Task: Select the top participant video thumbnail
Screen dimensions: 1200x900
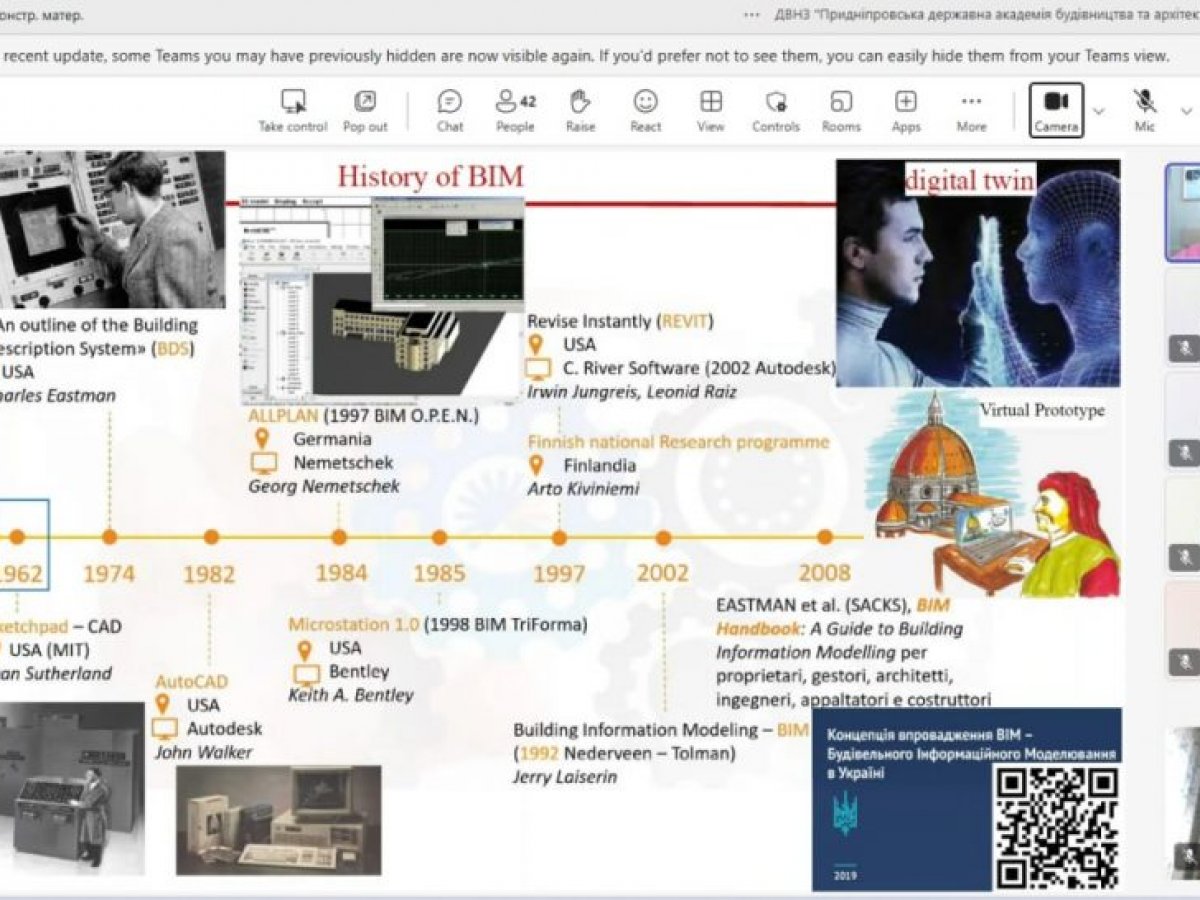Action: 1182,213
